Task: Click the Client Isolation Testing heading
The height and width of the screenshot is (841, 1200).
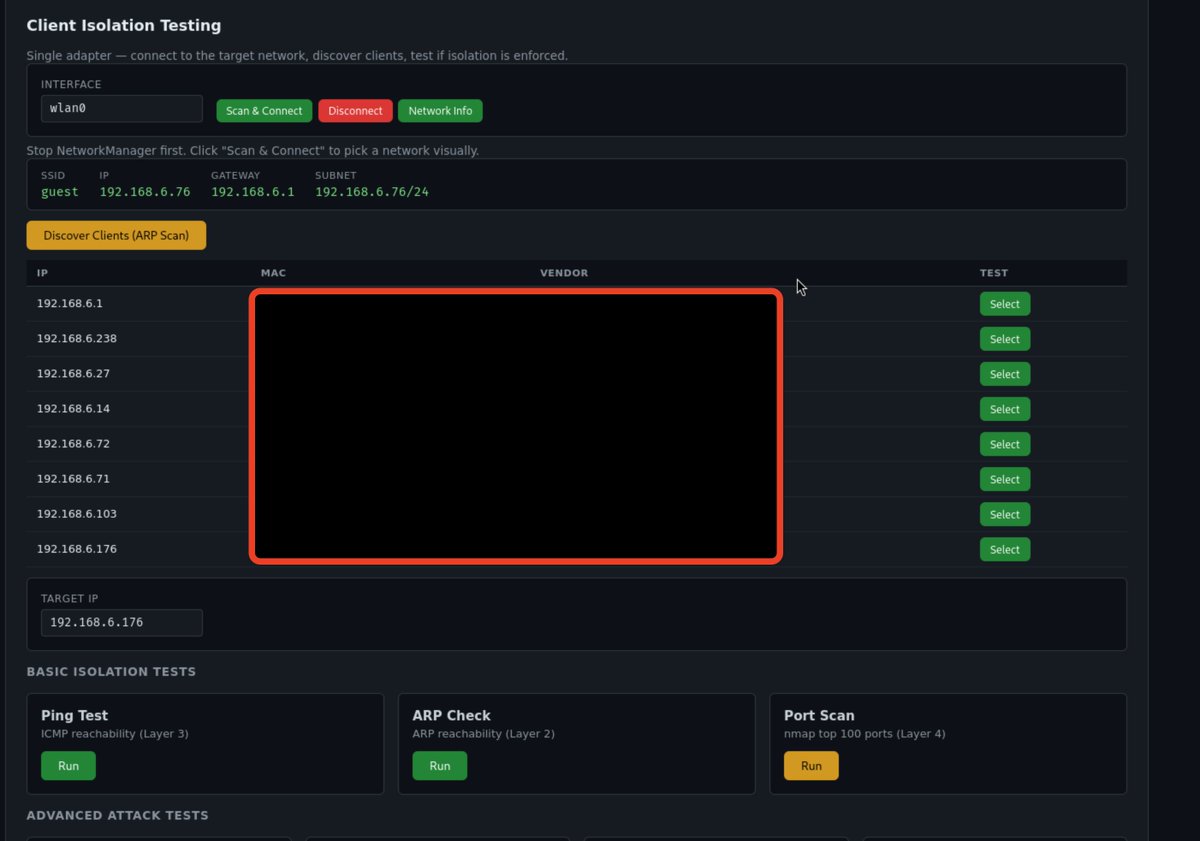Action: click(124, 26)
